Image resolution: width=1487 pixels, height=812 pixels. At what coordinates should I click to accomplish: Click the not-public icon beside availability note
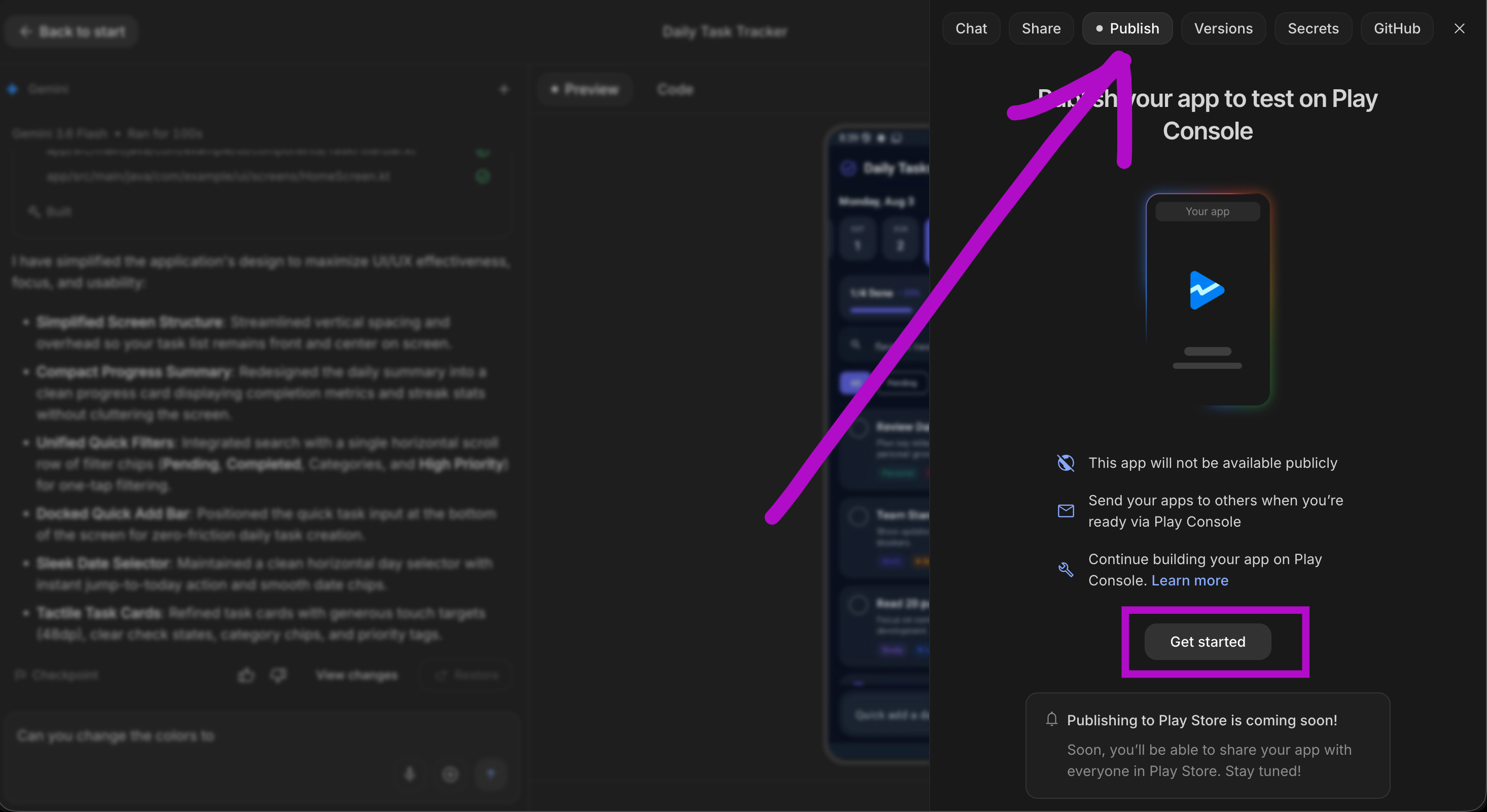pyautogui.click(x=1066, y=463)
